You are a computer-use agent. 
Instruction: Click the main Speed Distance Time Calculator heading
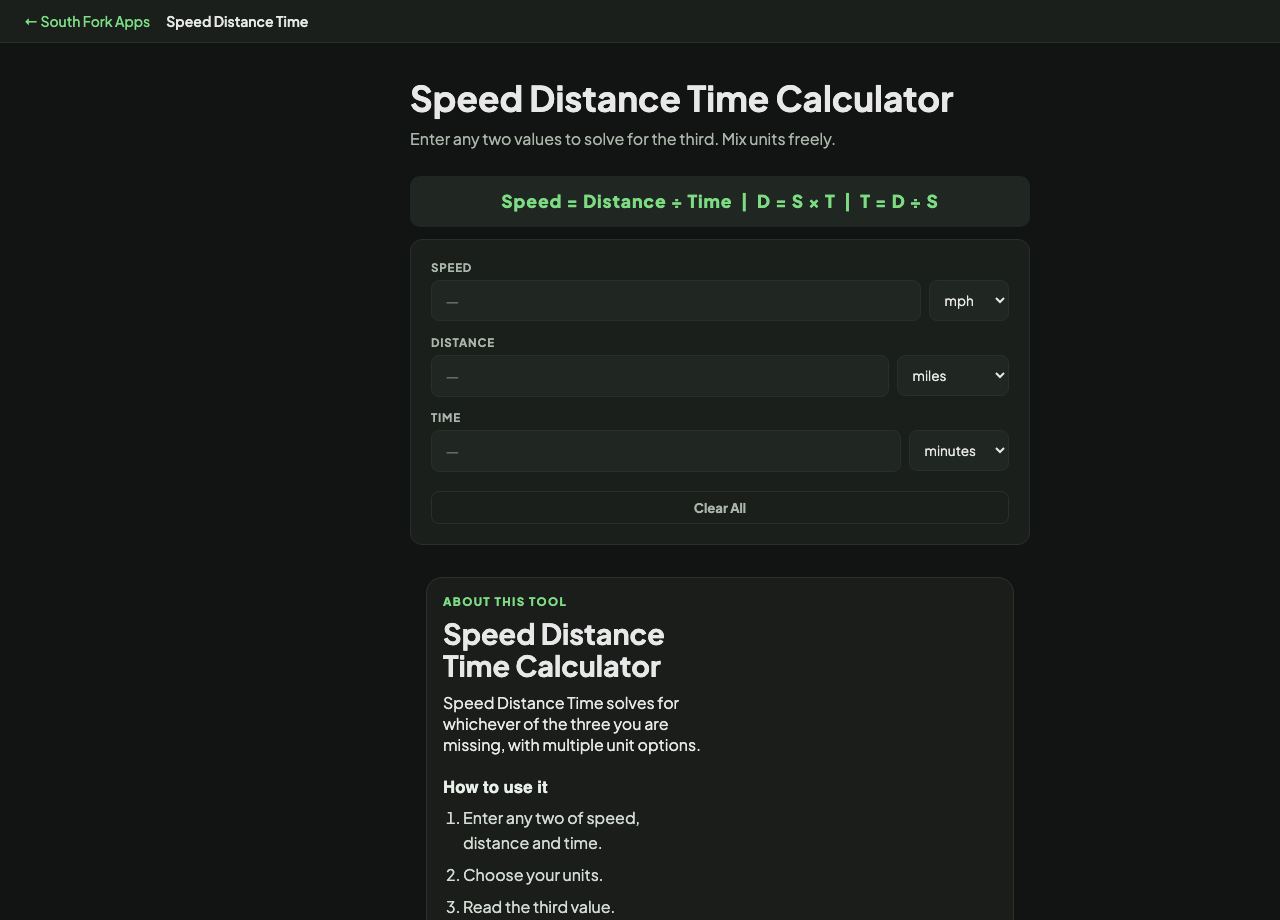point(681,99)
